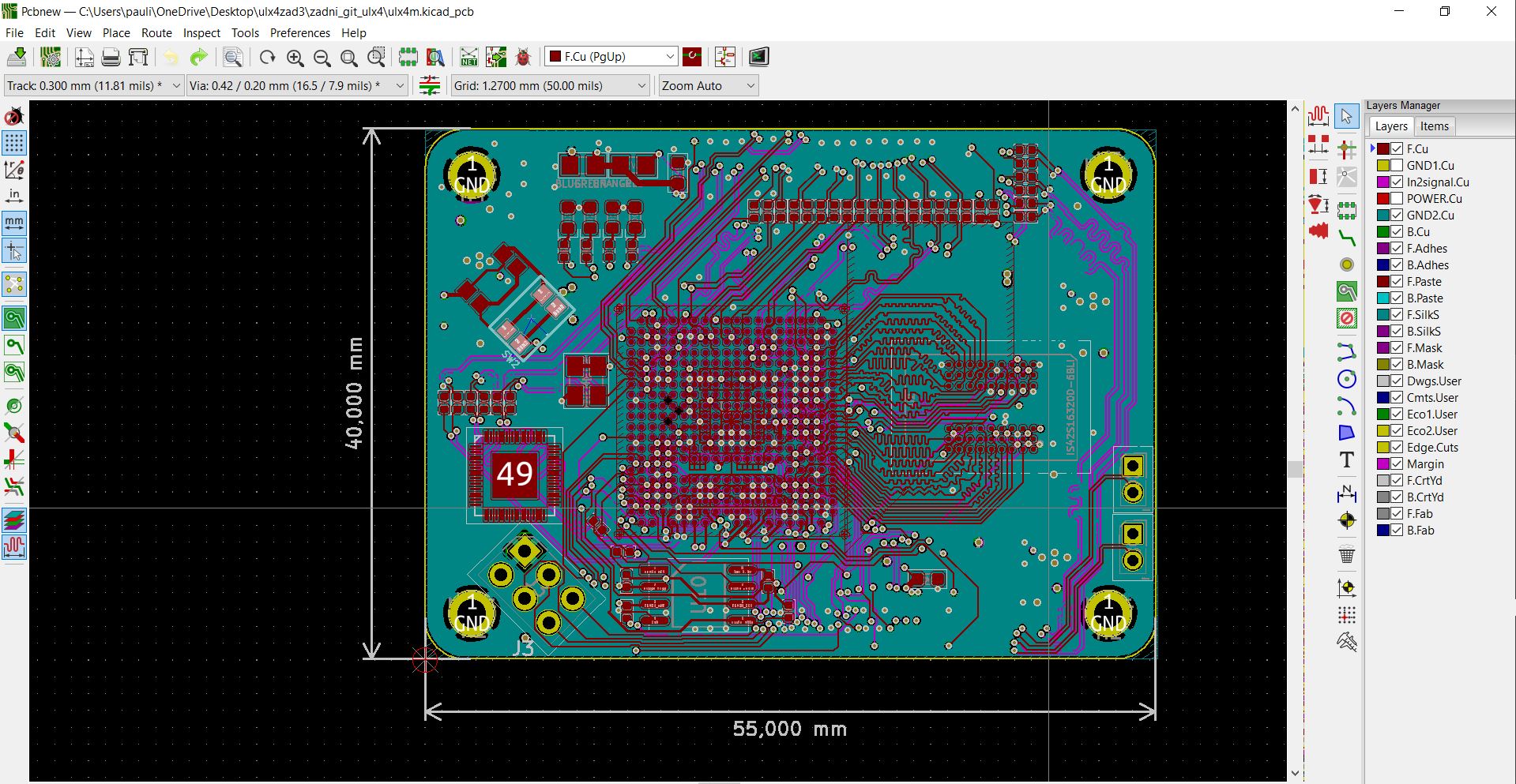The width and height of the screenshot is (1516, 784).
Task: Click the Print board icon
Action: (x=111, y=57)
